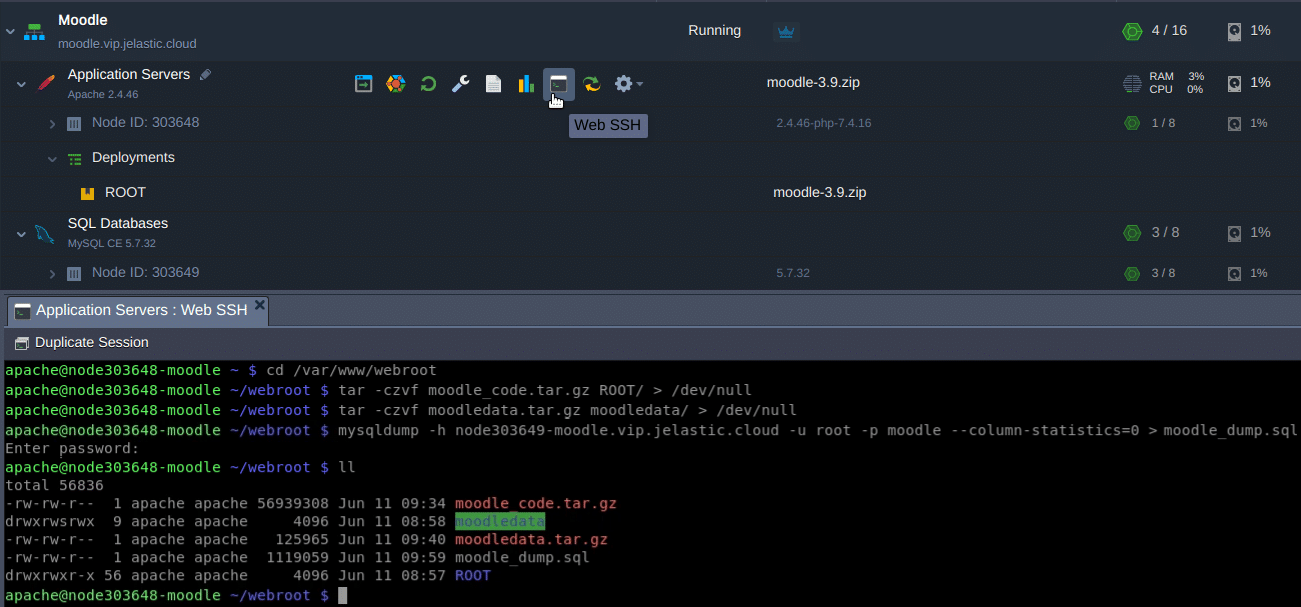Click the Enter password: terminal line

(72, 448)
